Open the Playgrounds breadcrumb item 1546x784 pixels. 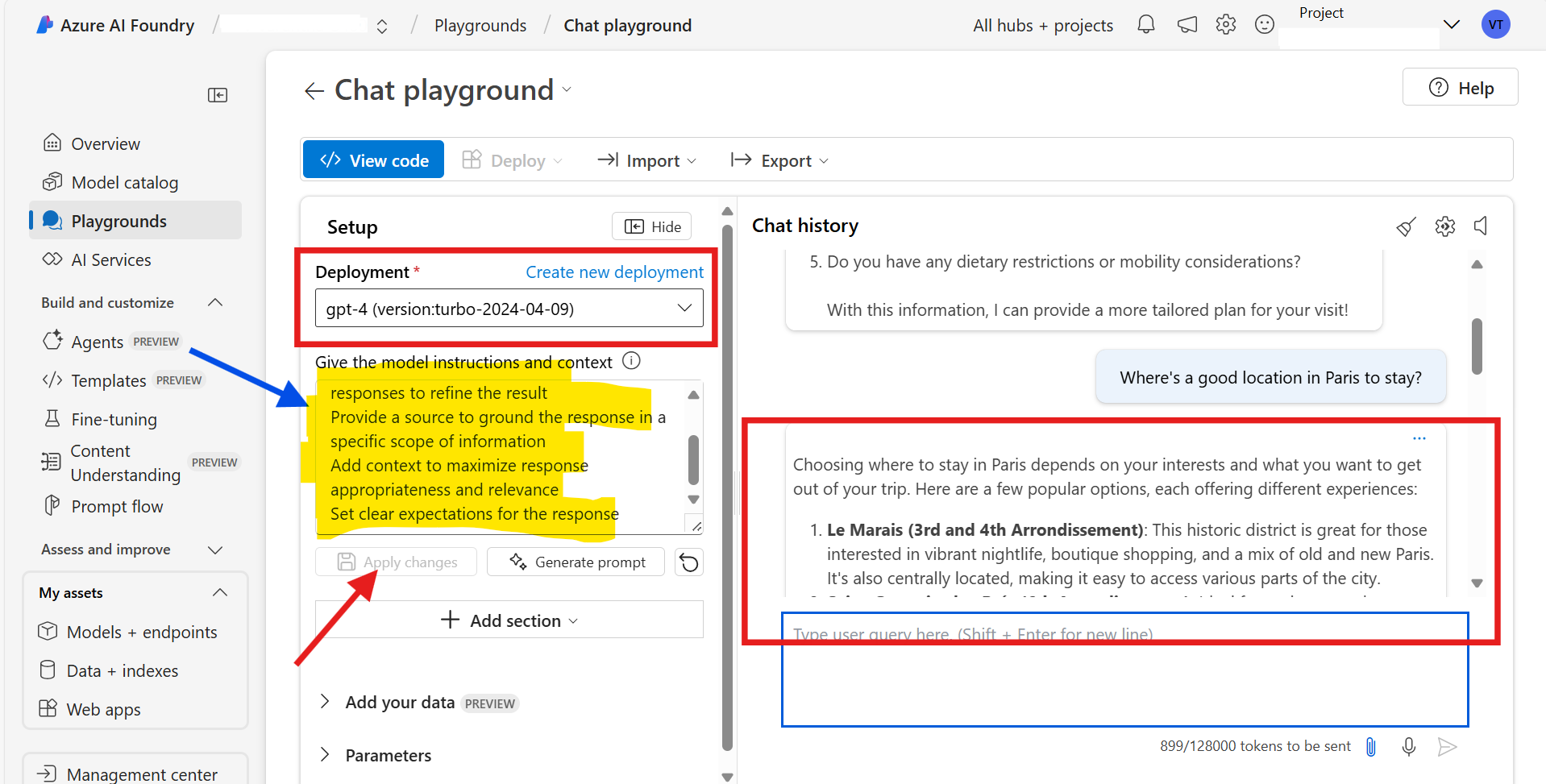(480, 25)
